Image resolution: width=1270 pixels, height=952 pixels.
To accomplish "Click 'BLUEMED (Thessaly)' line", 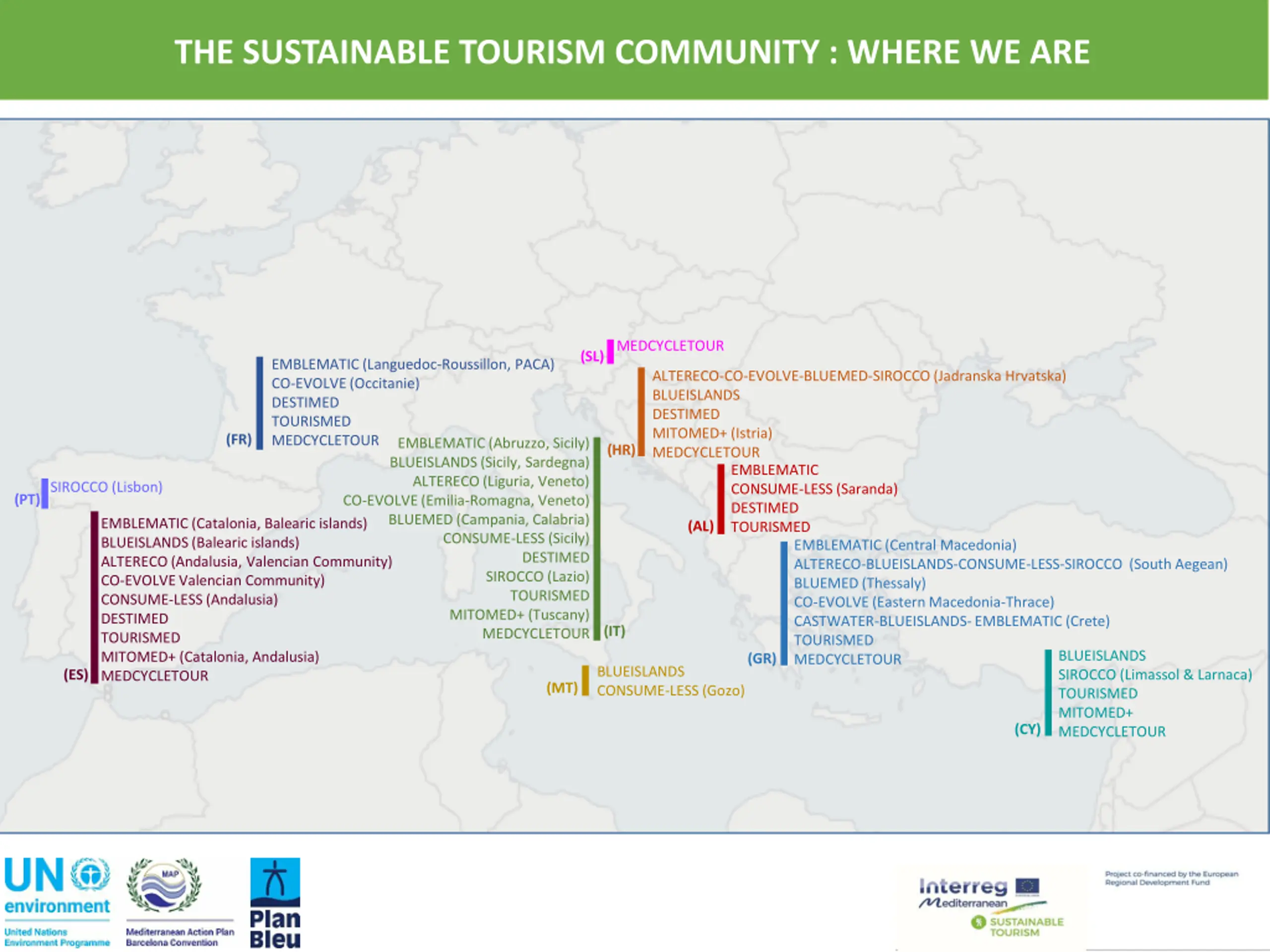I will click(860, 583).
